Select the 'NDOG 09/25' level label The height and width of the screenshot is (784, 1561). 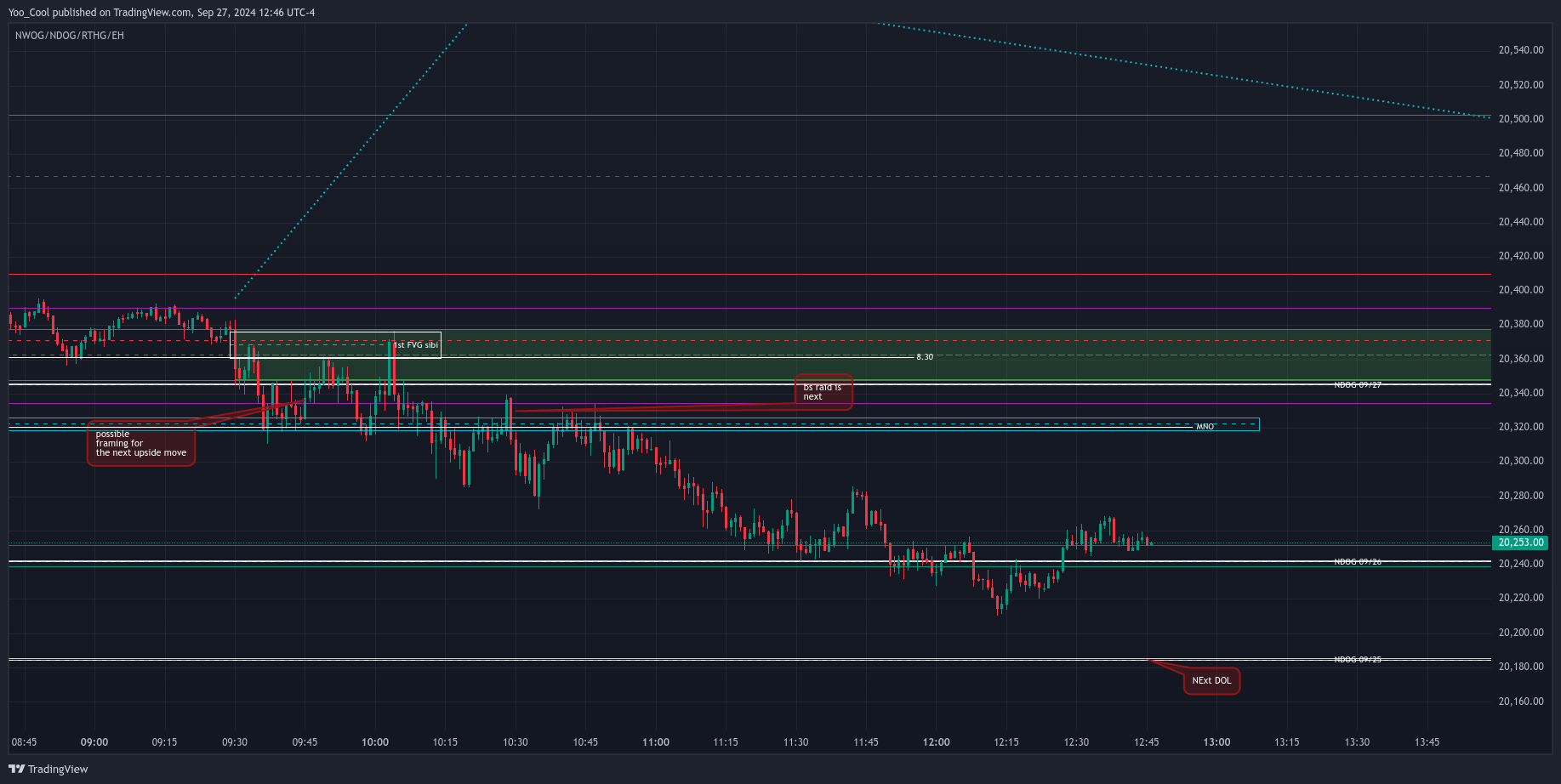(x=1358, y=660)
